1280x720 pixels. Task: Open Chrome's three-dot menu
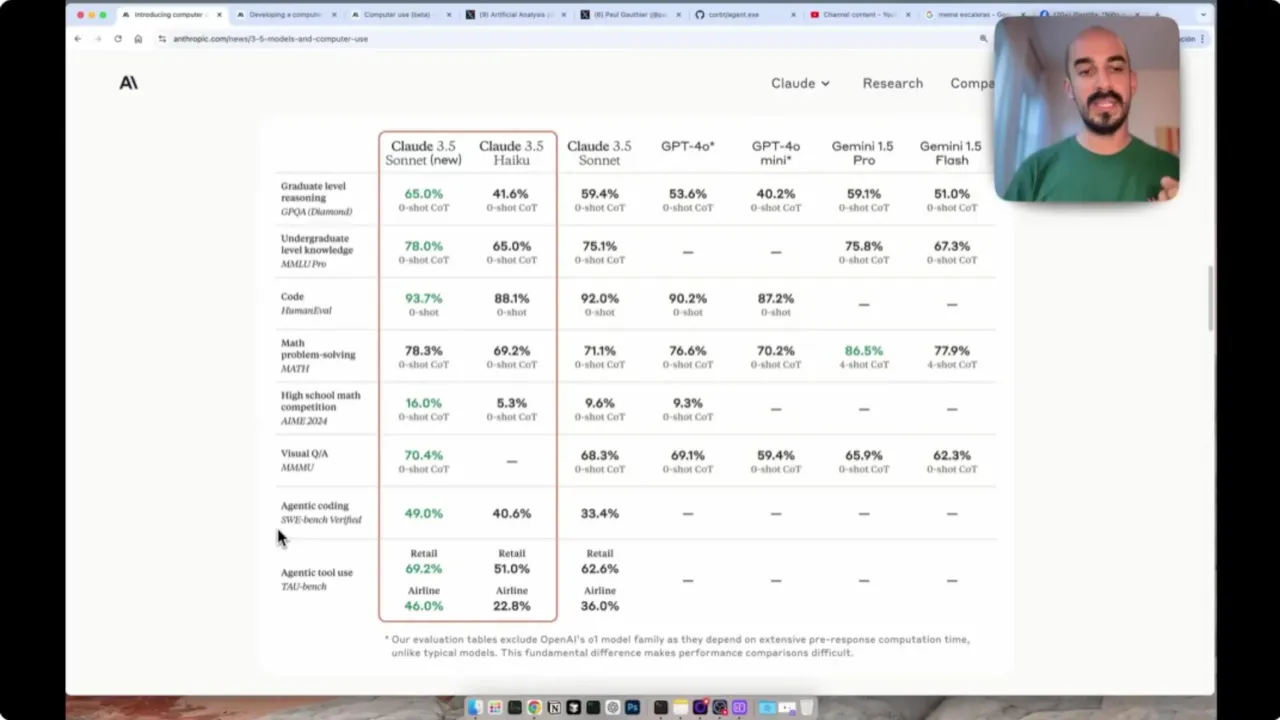[1202, 38]
